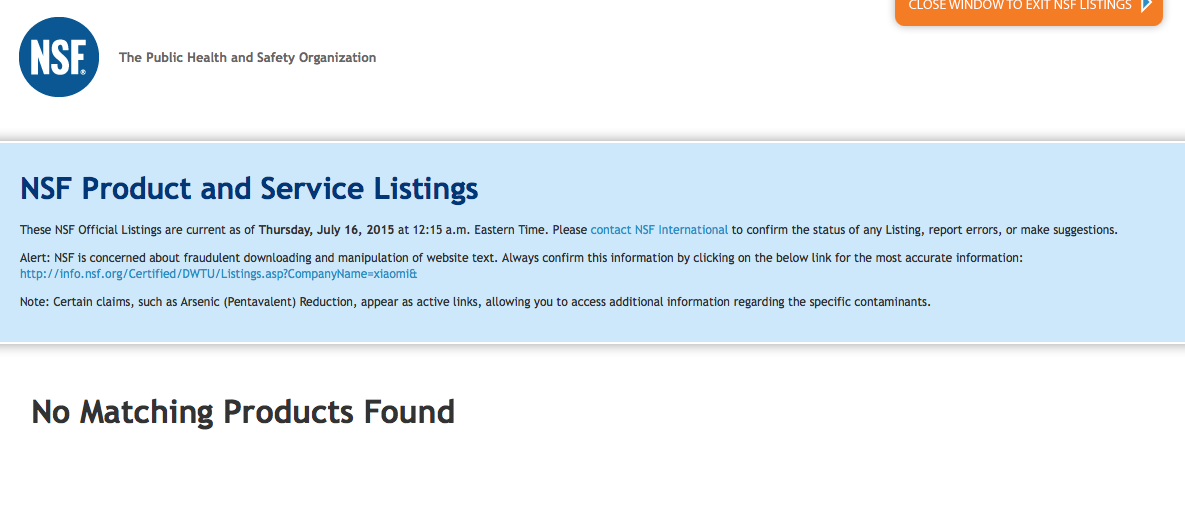Click the word Note starting the last paragraph
The height and width of the screenshot is (512, 1185).
(33, 302)
